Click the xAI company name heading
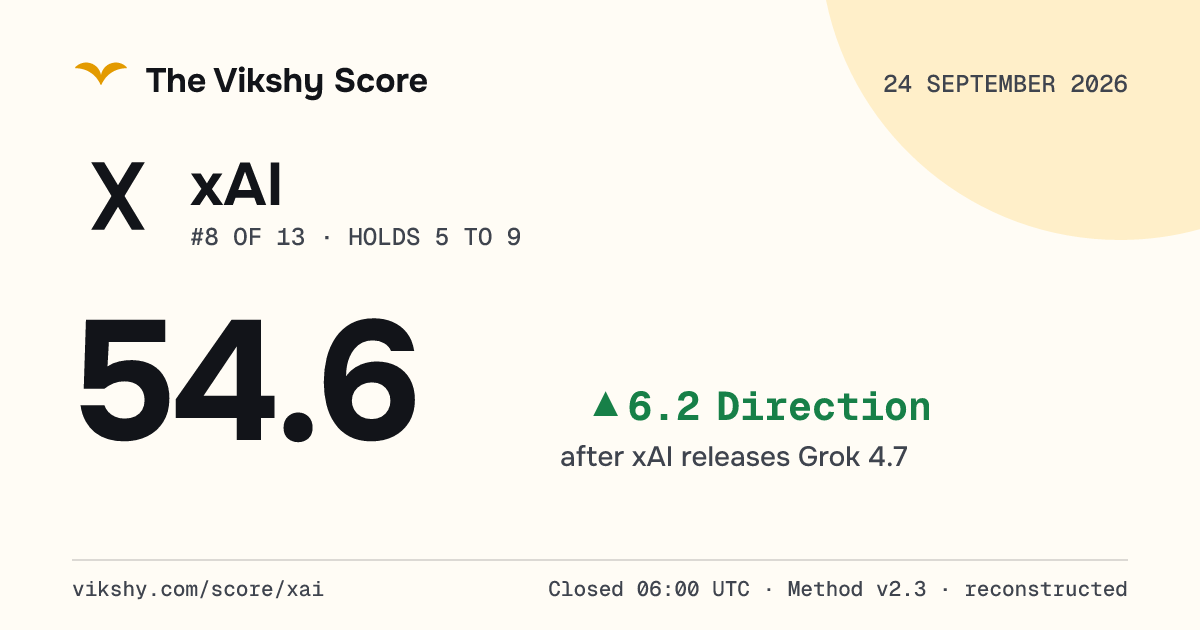Screen dimensions: 1200x630 [236, 186]
